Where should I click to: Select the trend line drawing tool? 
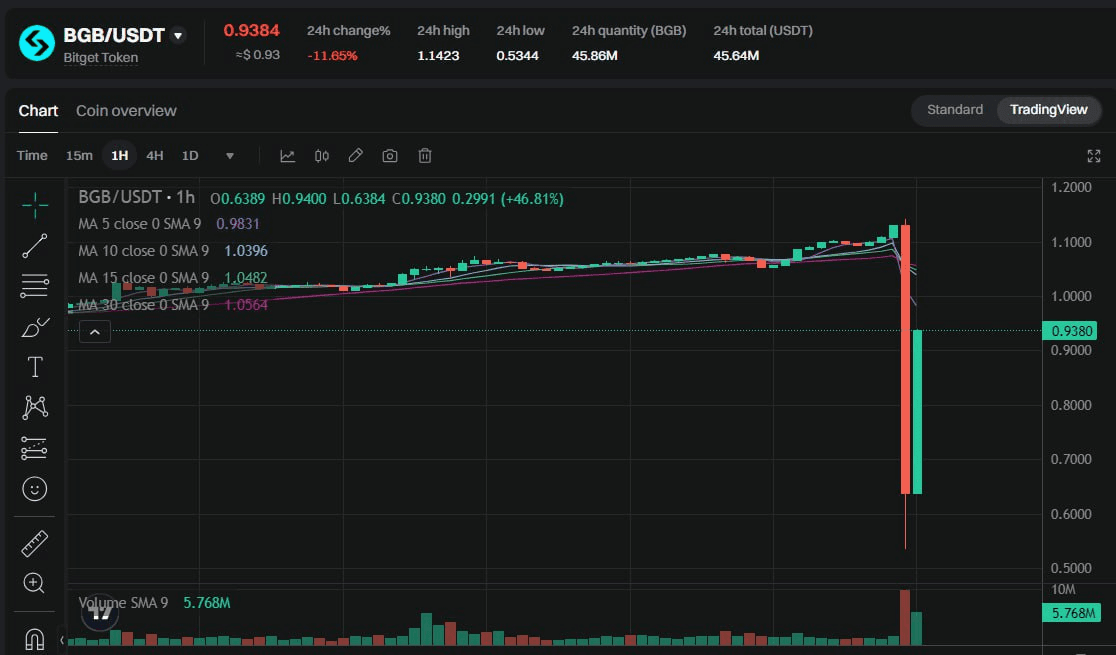pyautogui.click(x=34, y=246)
